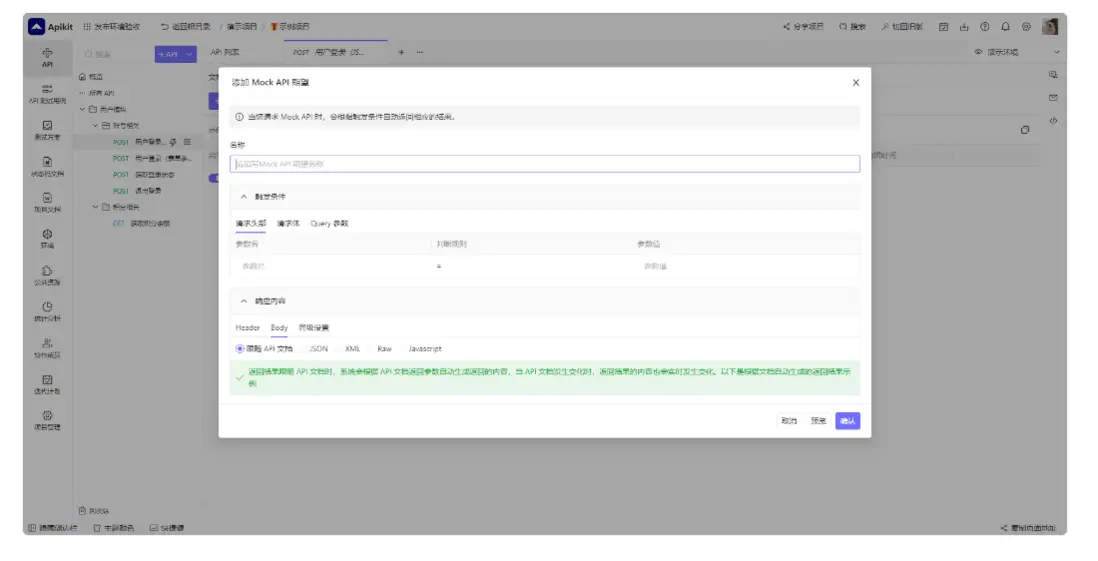The width and height of the screenshot is (1098, 561).
Task: Click the home overview item in tree
Action: pos(91,76)
